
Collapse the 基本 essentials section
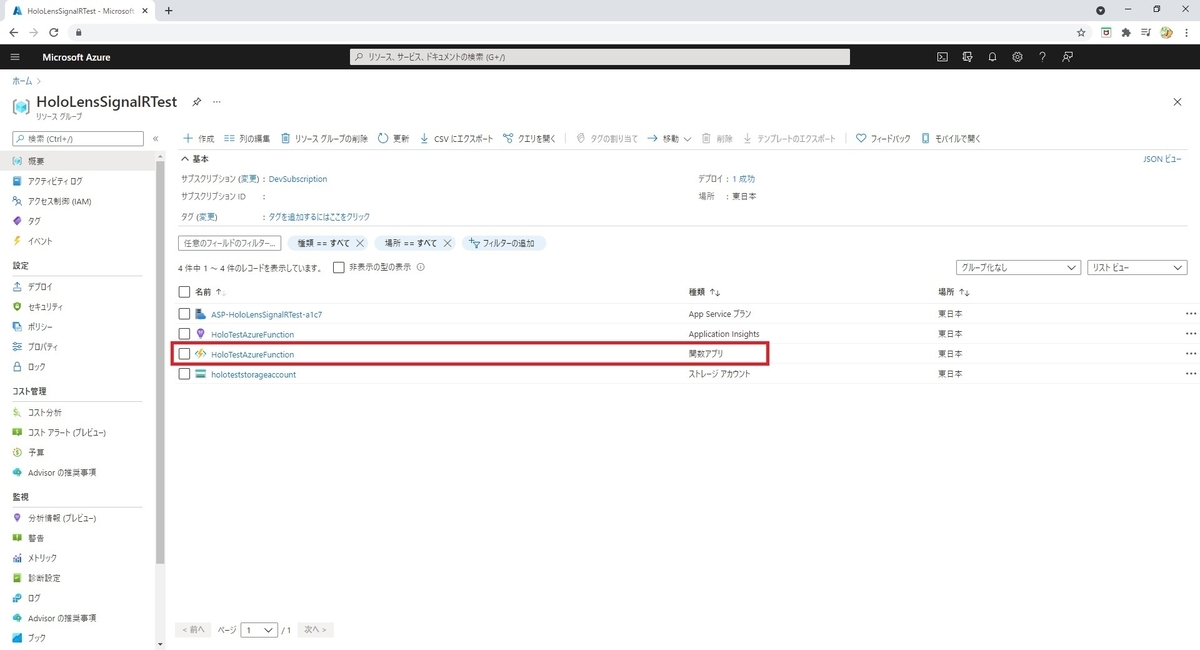[195, 159]
